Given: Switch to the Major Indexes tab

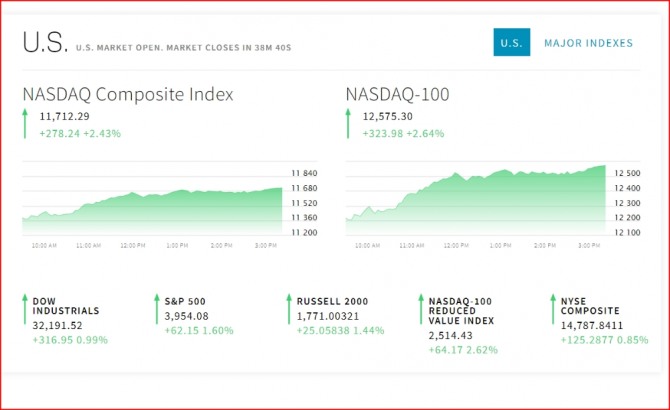Looking at the screenshot, I should click(x=588, y=43).
